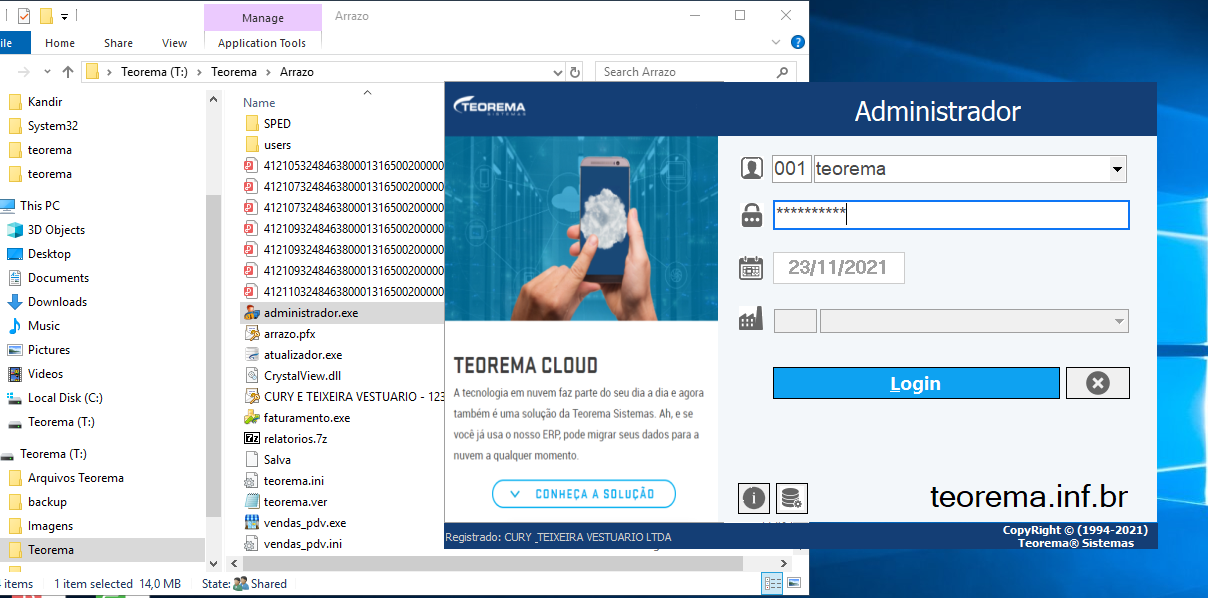Click the user code field 001
This screenshot has width=1208, height=598.
tap(791, 169)
